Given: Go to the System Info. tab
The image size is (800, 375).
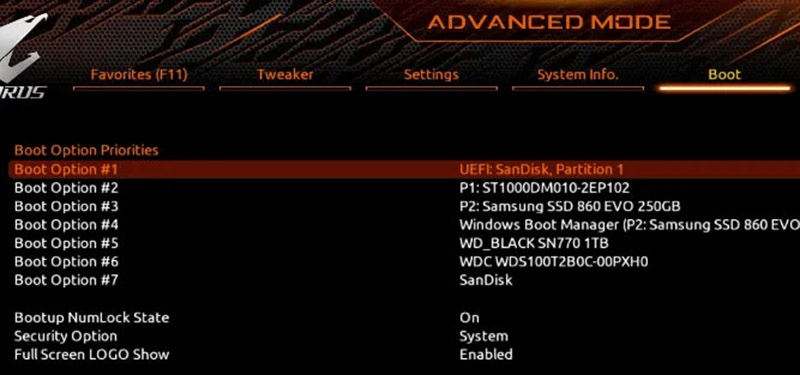Looking at the screenshot, I should click(578, 75).
